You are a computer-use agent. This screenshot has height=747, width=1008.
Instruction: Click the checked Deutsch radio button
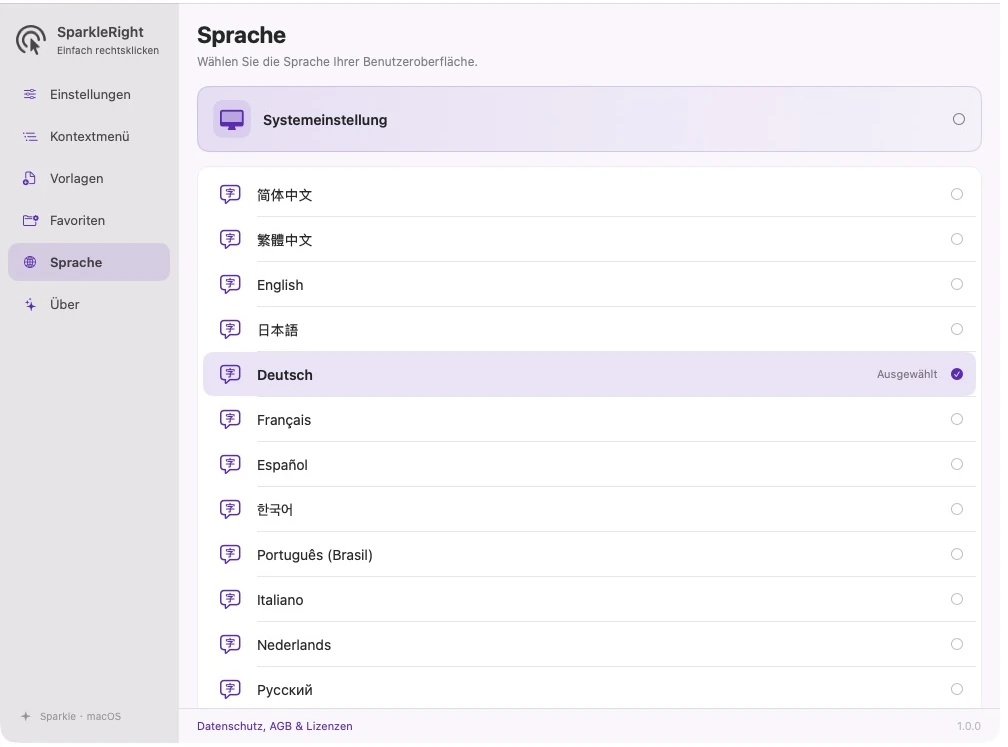click(957, 374)
